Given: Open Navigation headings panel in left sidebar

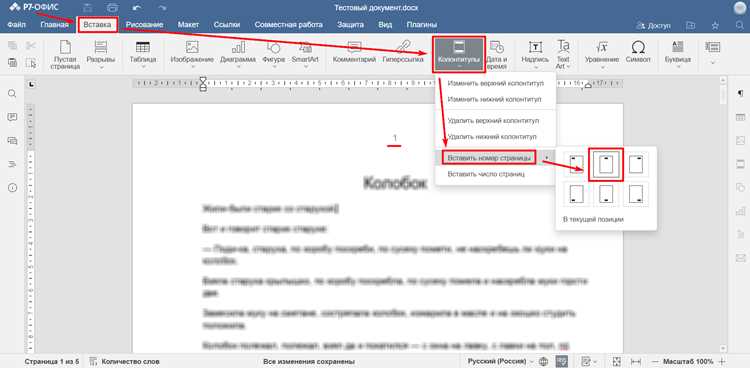Looking at the screenshot, I should (12, 164).
